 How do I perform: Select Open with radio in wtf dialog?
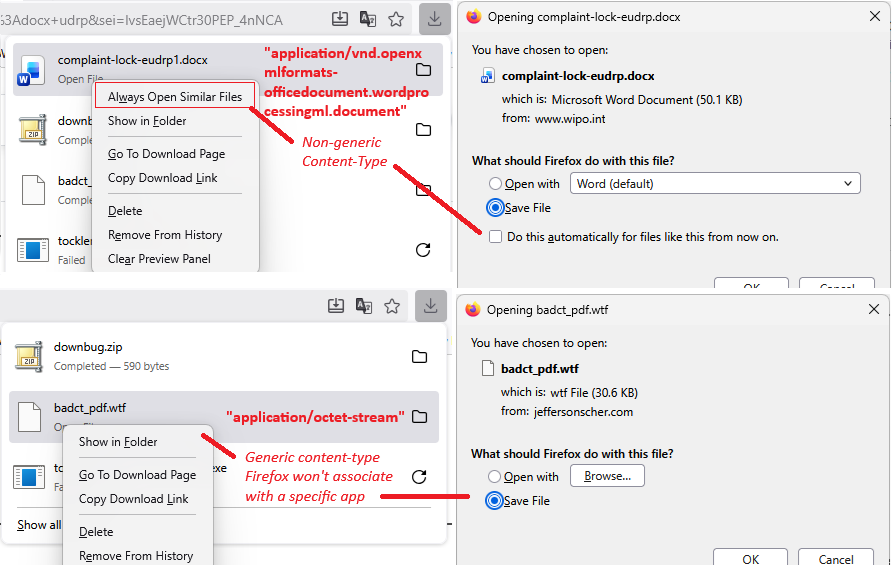(494, 477)
